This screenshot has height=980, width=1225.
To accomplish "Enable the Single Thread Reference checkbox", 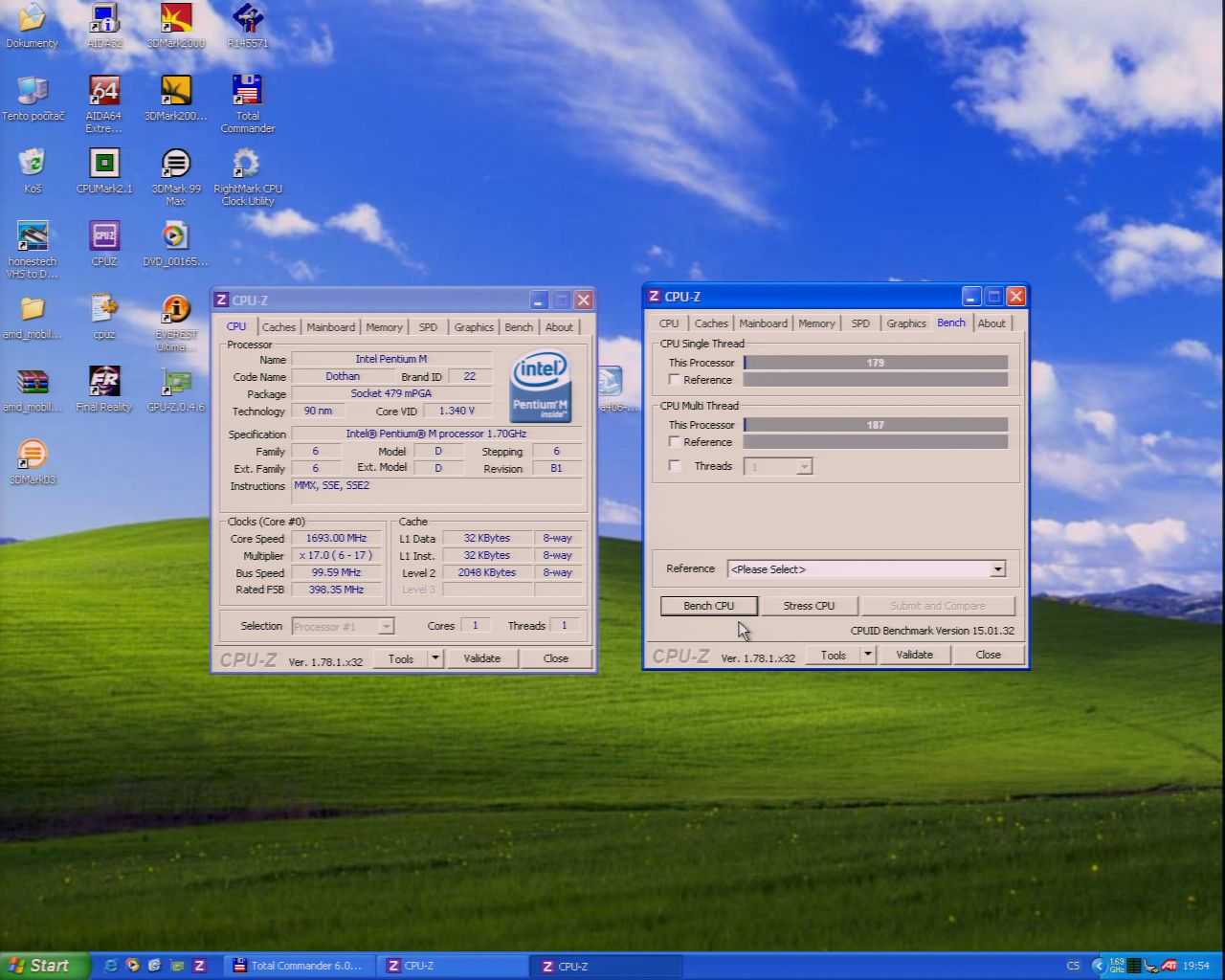I will (676, 380).
